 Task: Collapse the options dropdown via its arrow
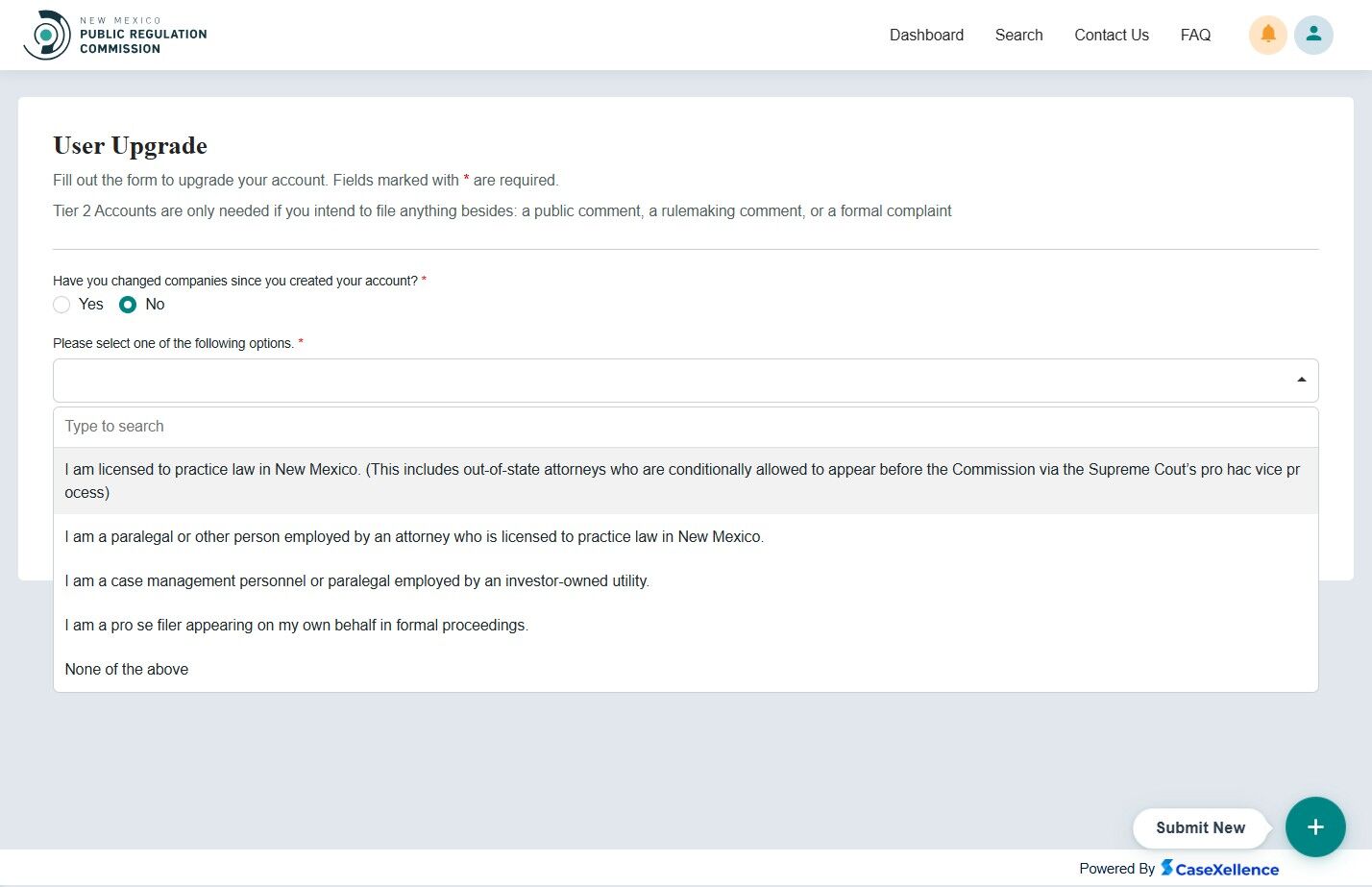1302,379
